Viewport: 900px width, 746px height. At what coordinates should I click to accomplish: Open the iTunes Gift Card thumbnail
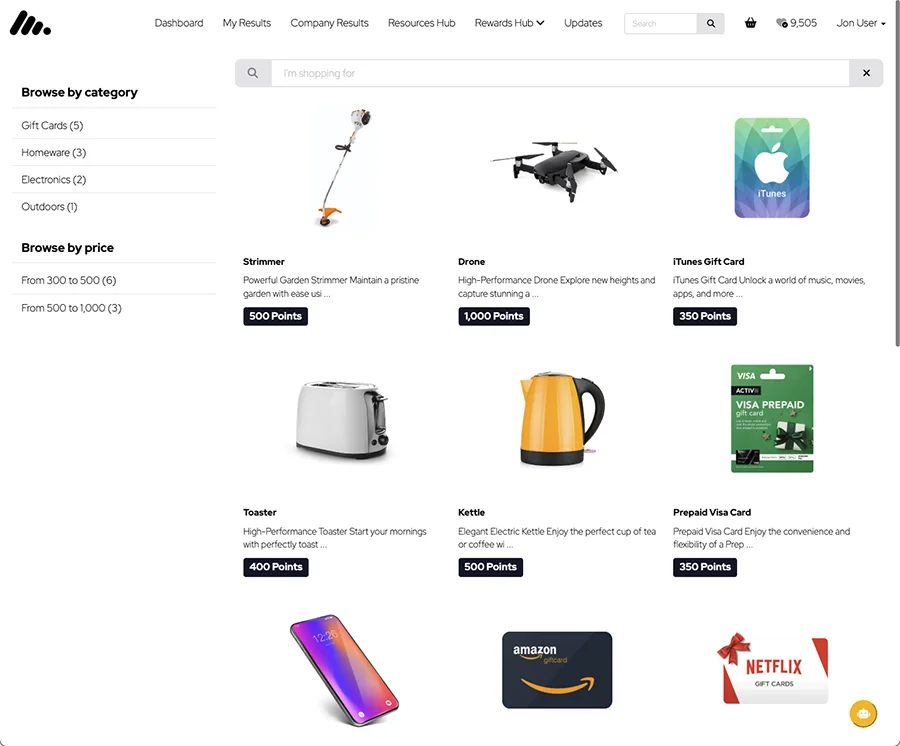click(771, 168)
